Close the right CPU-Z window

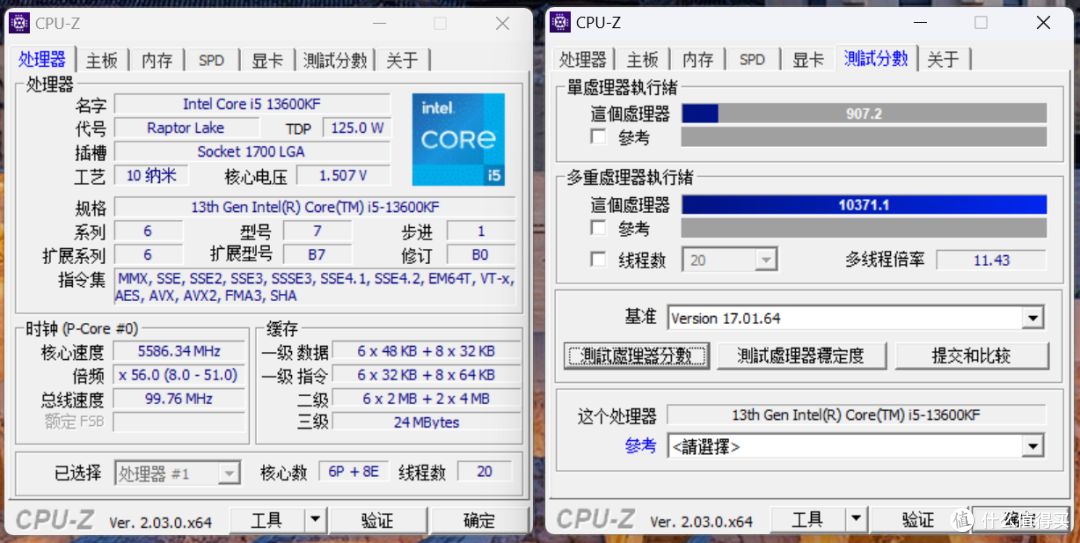pyautogui.click(x=1043, y=23)
